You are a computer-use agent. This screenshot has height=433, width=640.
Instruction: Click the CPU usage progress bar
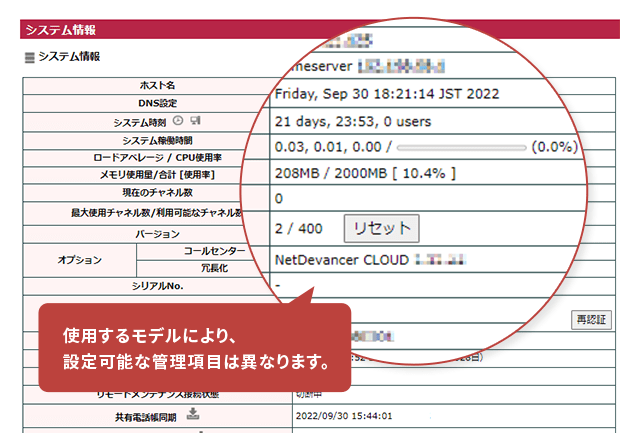coord(461,147)
